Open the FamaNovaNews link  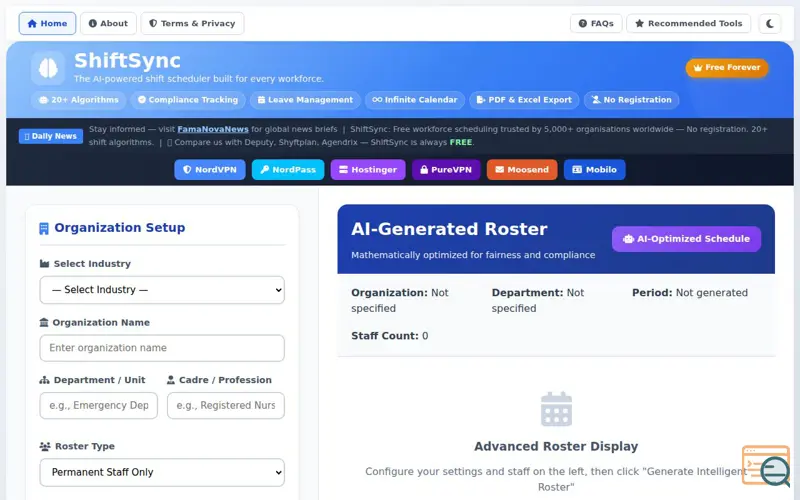click(213, 130)
